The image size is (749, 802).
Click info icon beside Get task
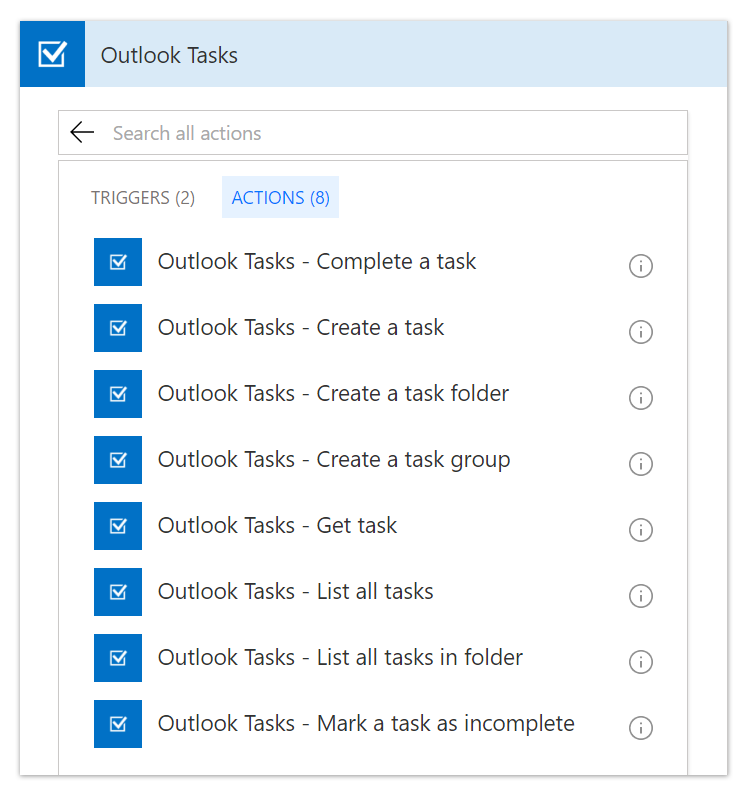[x=640, y=530]
